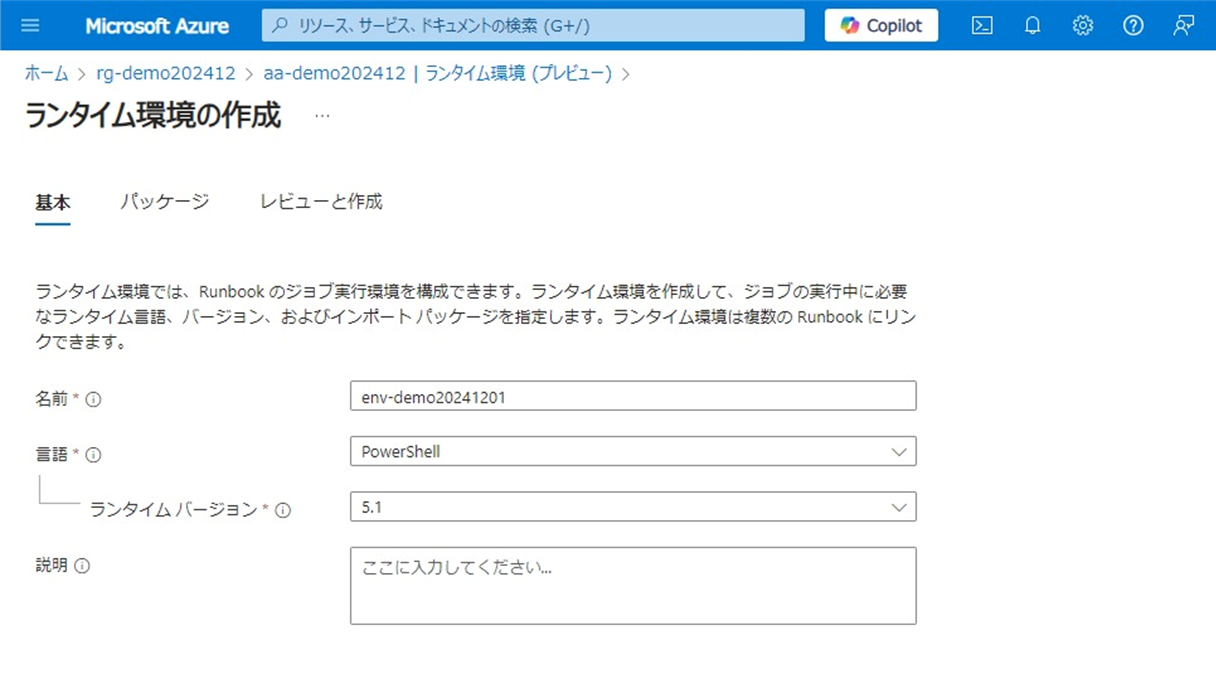The image size is (1216, 686).
Task: Click the 説明 field label
Action: coord(51,566)
